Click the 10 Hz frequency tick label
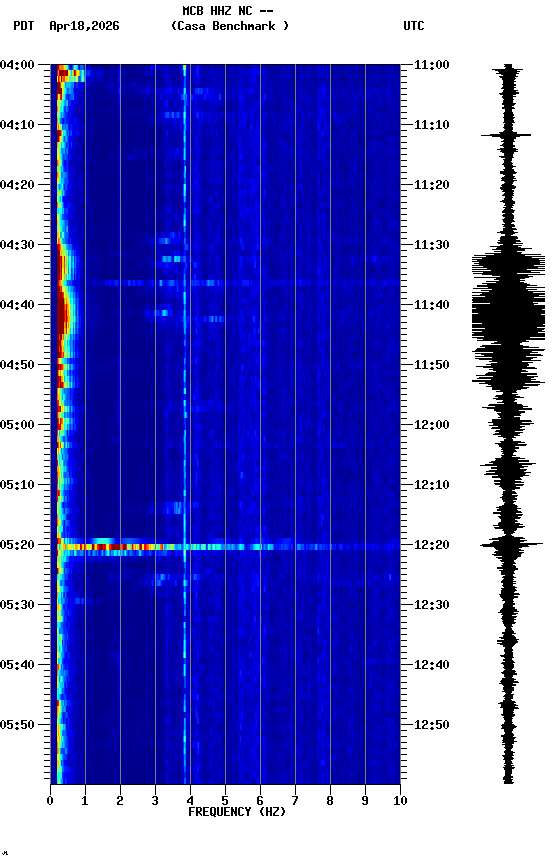This screenshot has height=864, width=552. click(400, 801)
